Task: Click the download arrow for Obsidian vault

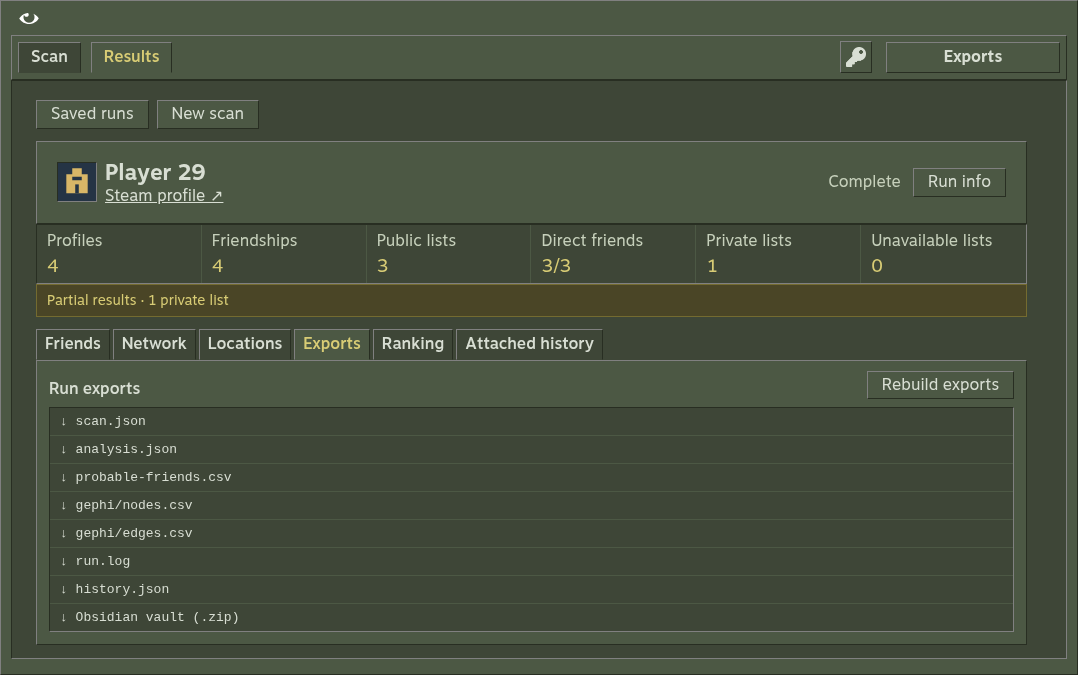Action: pos(63,617)
